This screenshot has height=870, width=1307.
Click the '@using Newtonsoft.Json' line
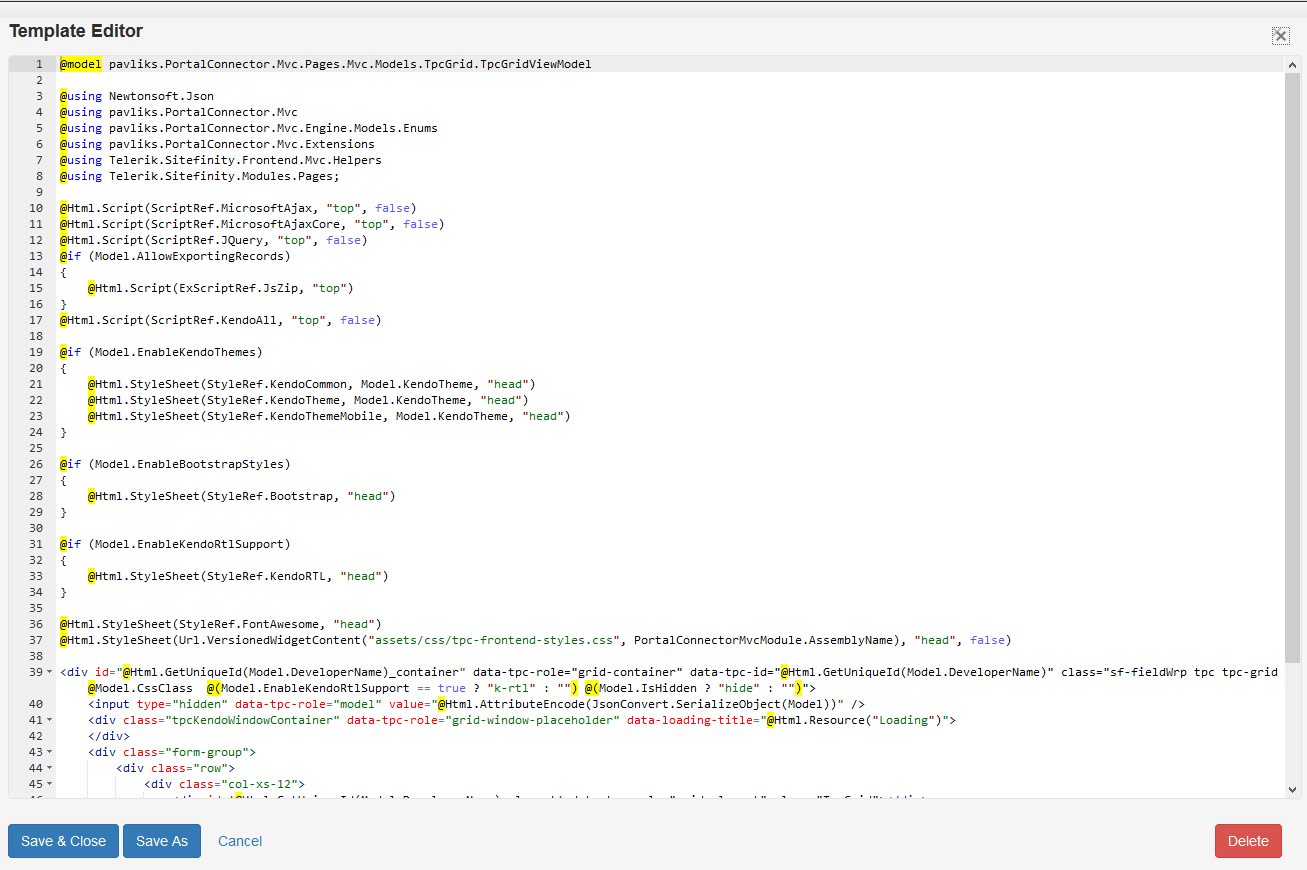pos(137,96)
